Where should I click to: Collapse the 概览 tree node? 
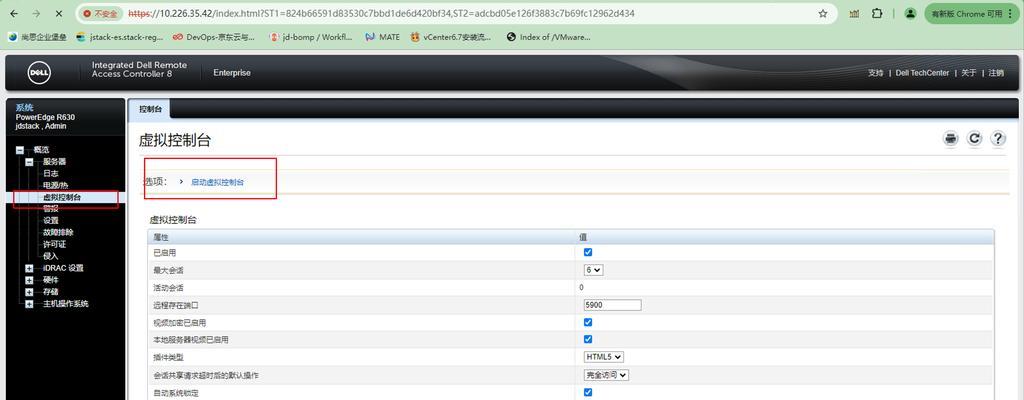click(x=20, y=150)
